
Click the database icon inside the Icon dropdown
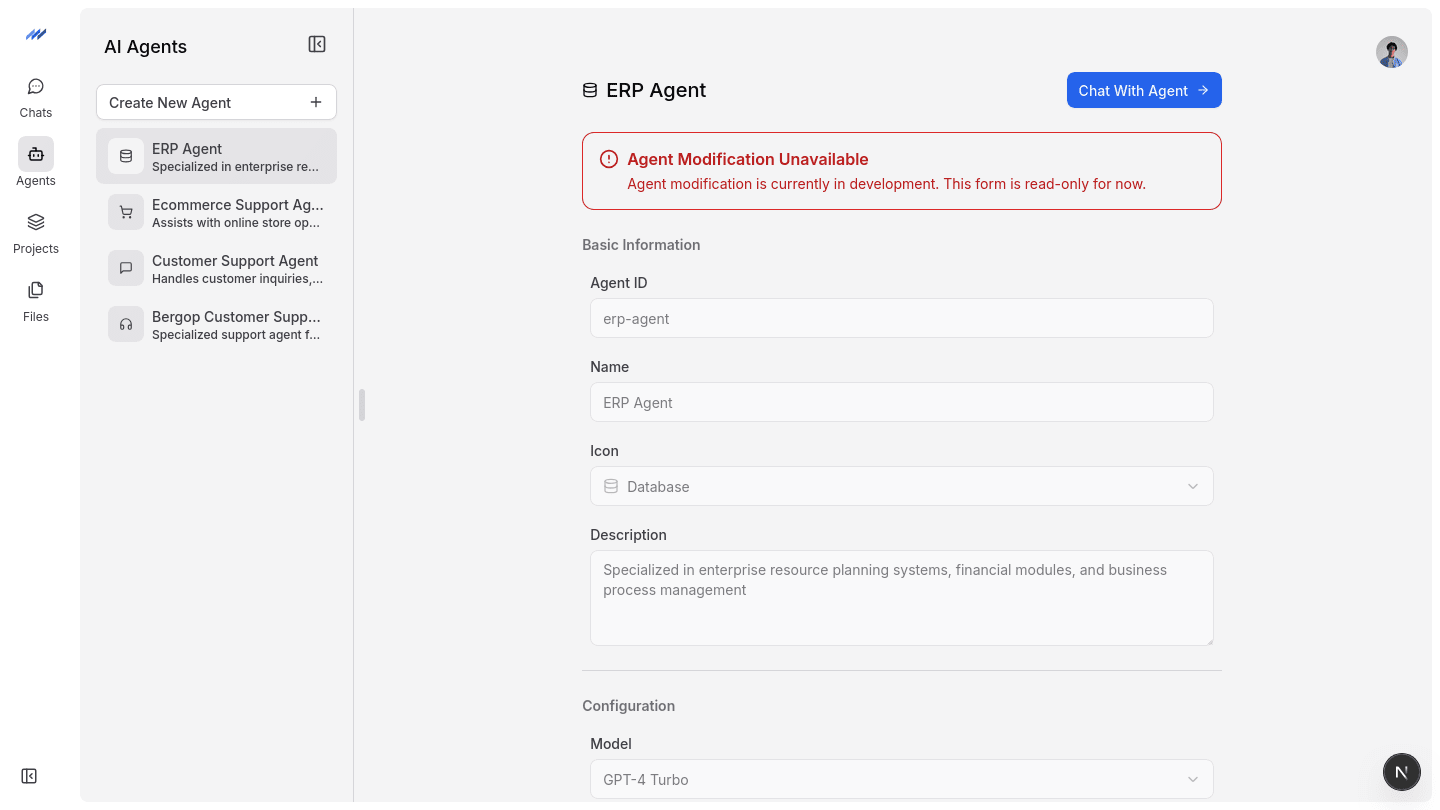pos(611,486)
